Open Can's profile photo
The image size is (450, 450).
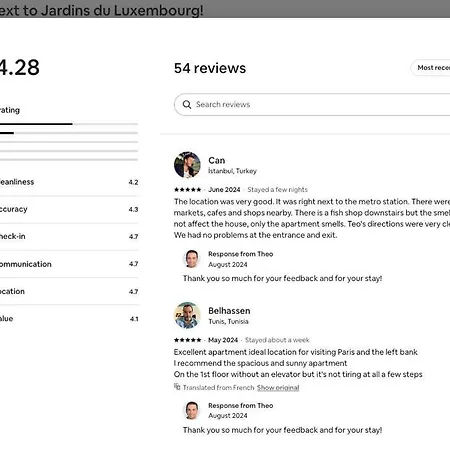point(187,165)
